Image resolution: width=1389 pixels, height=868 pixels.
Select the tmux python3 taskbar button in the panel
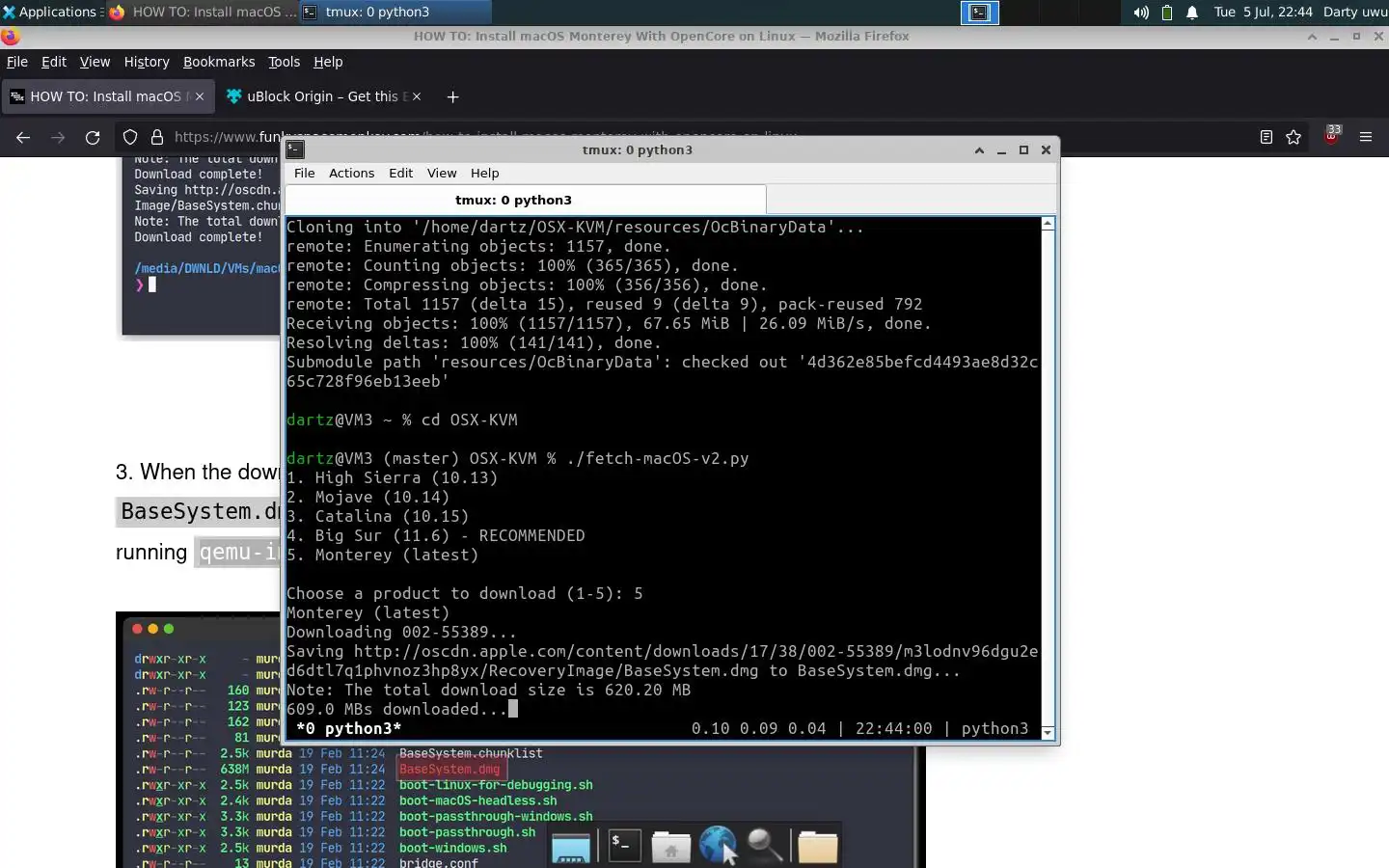tap(394, 12)
